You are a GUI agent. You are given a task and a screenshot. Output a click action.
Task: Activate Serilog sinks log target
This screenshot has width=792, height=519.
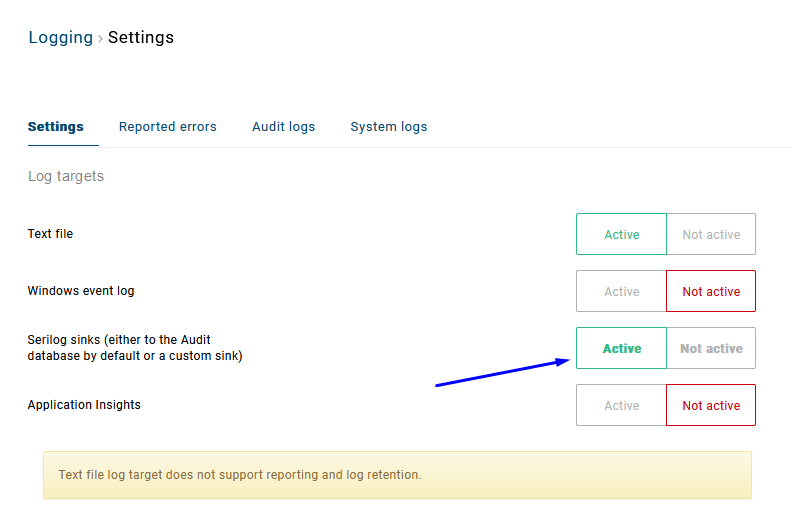[x=621, y=348]
